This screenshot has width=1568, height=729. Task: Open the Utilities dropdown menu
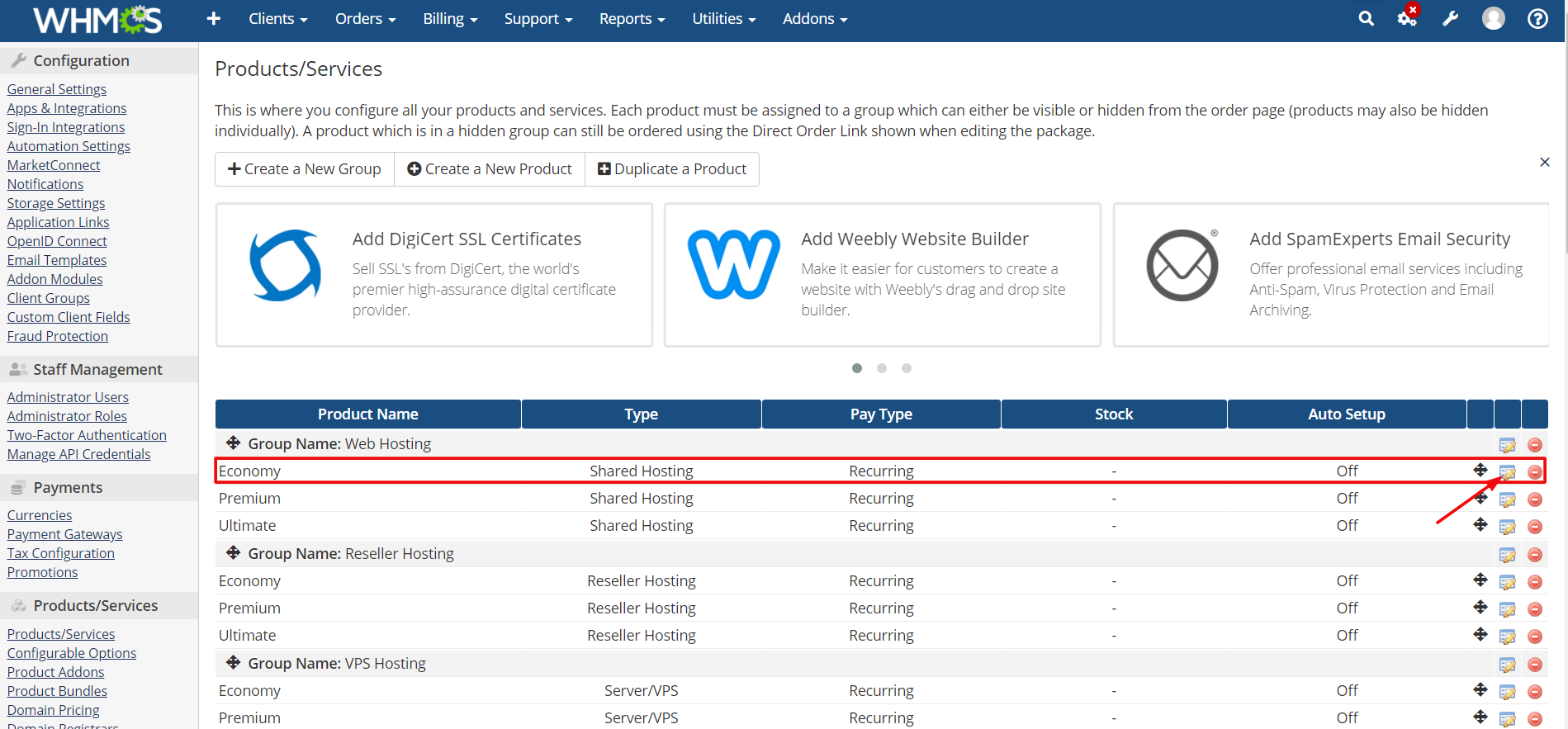(x=723, y=19)
